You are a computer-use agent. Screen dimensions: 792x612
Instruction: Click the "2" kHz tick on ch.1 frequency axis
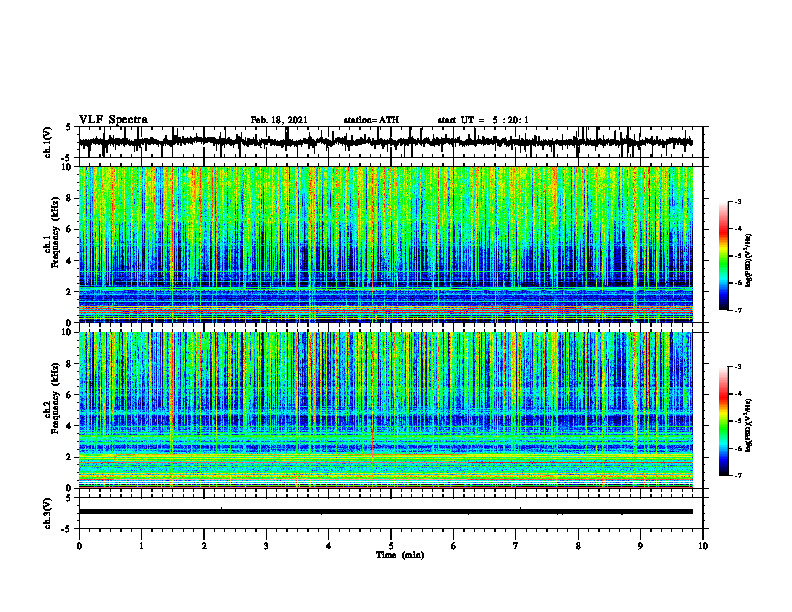70,291
